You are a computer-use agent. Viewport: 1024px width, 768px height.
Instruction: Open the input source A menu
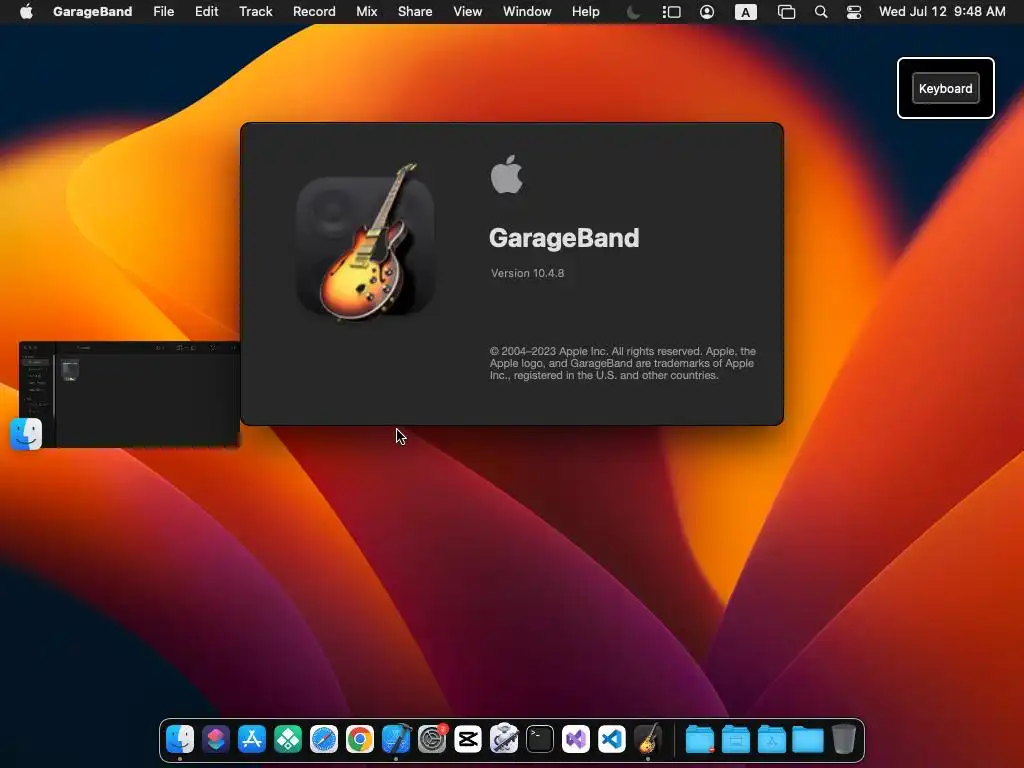click(x=745, y=12)
